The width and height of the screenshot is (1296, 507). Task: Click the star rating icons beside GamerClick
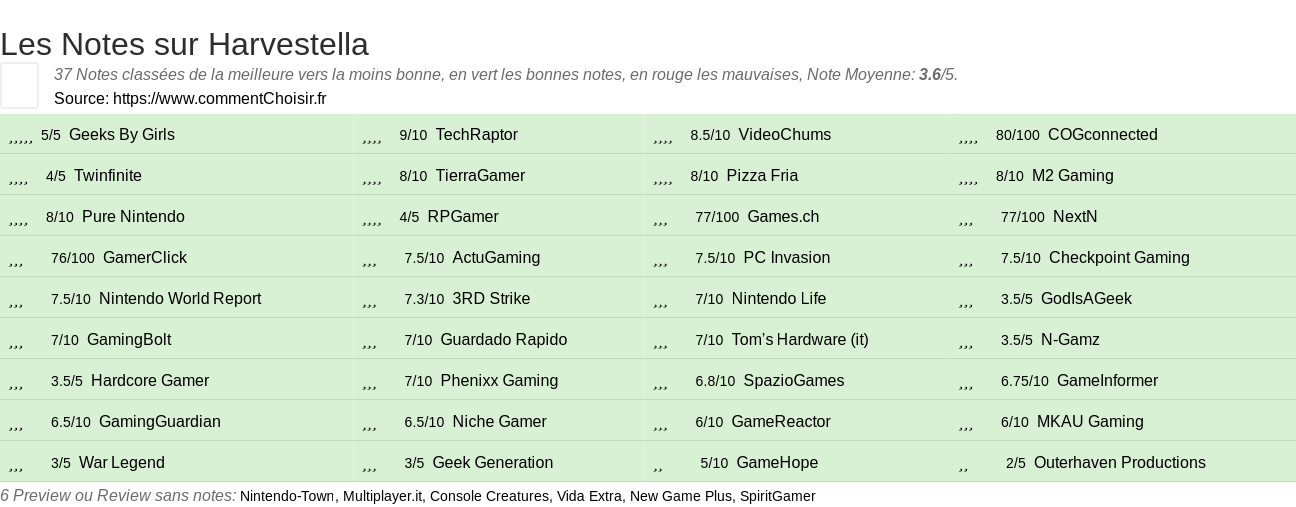[16, 259]
